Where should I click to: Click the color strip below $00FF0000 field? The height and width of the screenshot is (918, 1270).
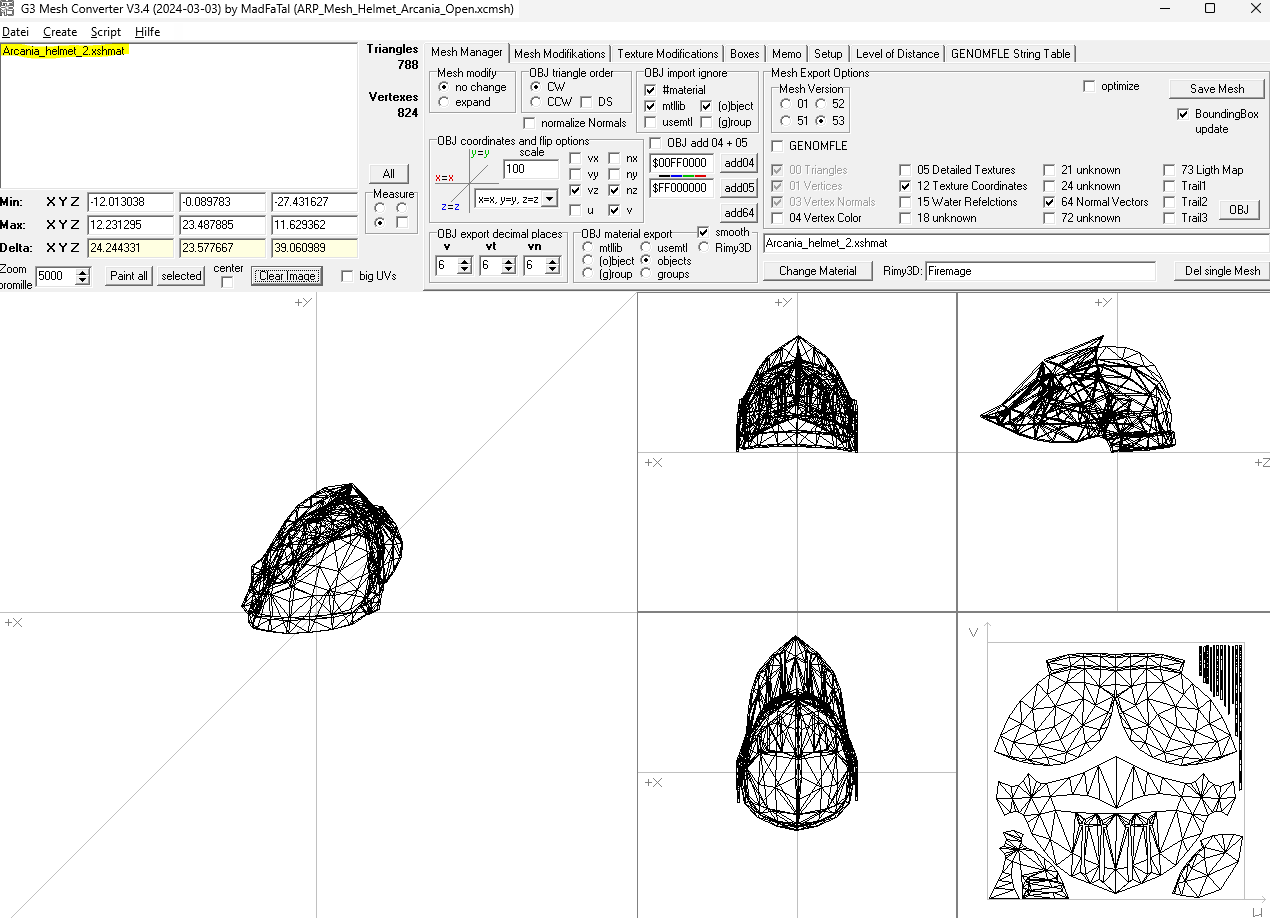681,175
